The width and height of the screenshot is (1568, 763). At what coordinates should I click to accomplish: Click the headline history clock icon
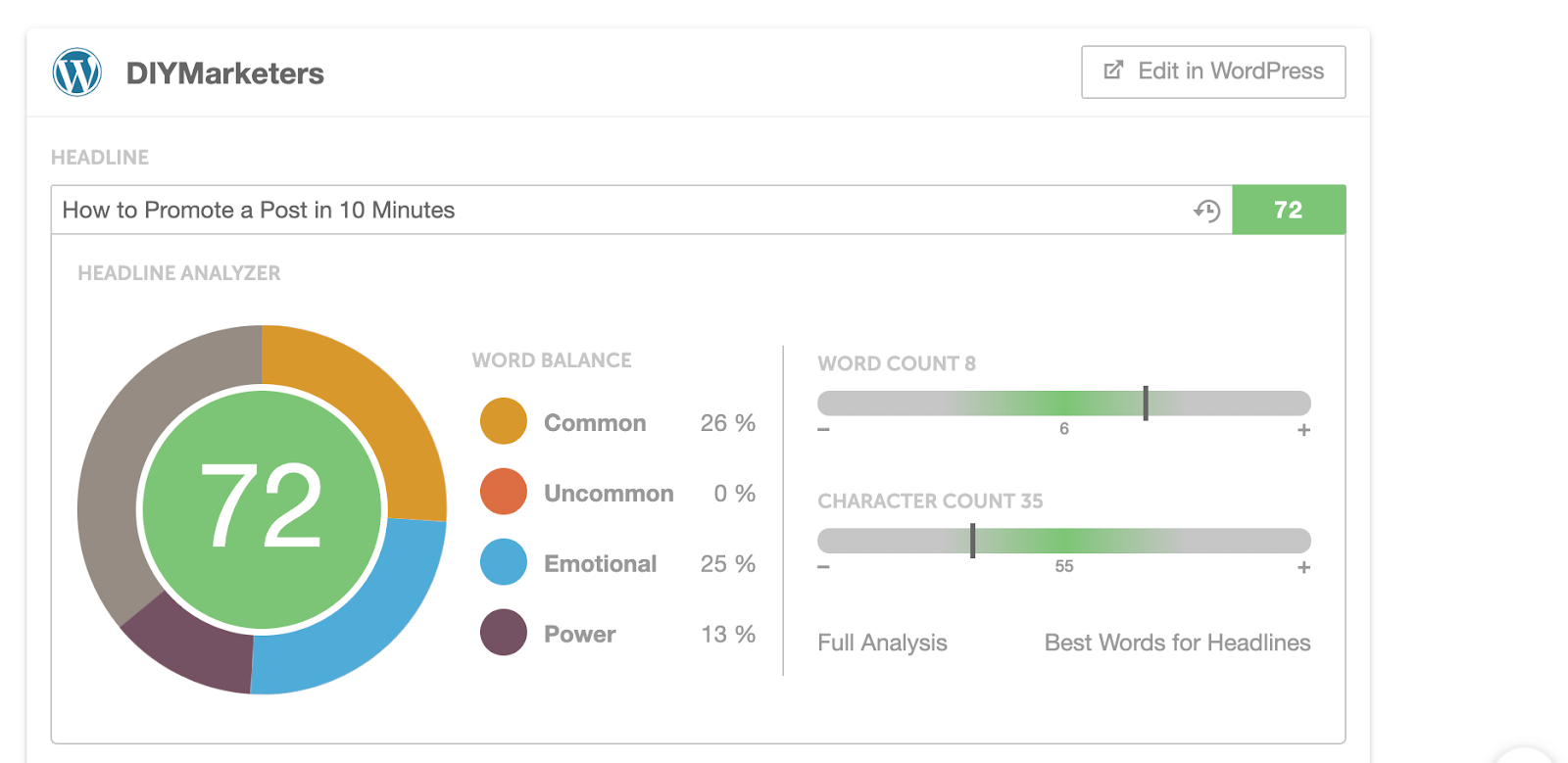1207,211
